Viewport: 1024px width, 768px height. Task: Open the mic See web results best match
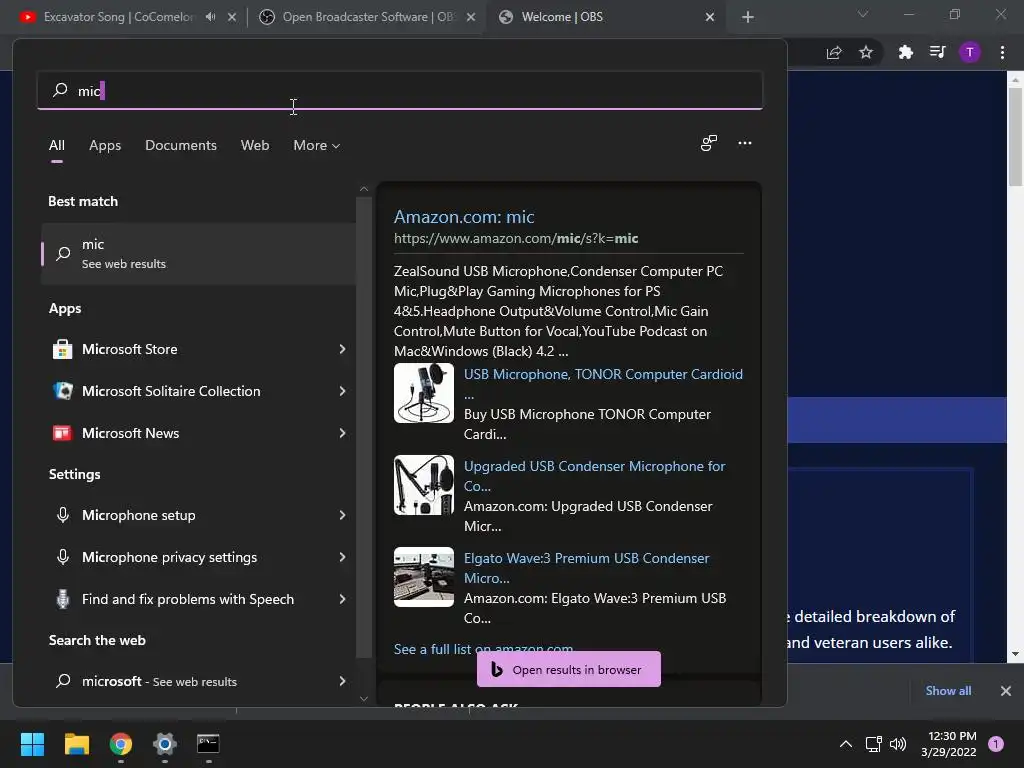pos(199,254)
